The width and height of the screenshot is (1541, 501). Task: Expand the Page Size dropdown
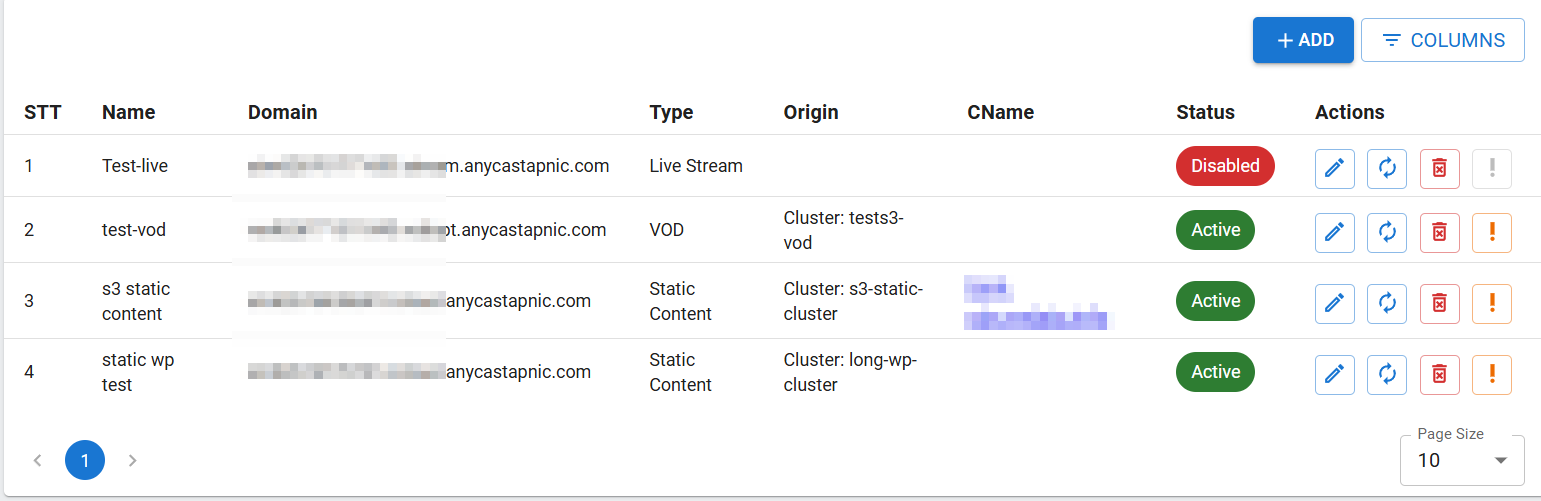1461,460
